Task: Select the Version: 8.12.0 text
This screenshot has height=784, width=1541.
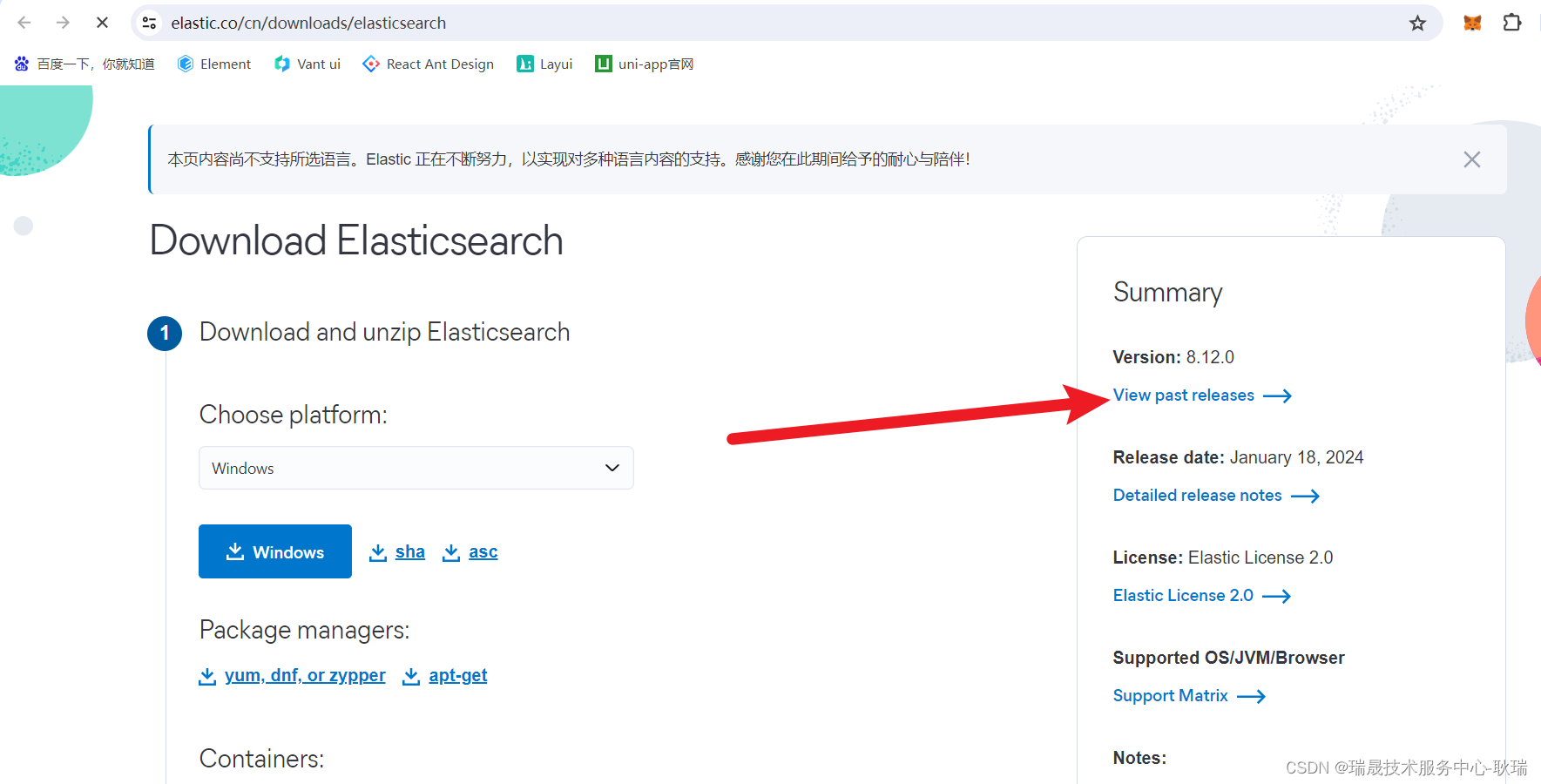Action: point(1173,357)
